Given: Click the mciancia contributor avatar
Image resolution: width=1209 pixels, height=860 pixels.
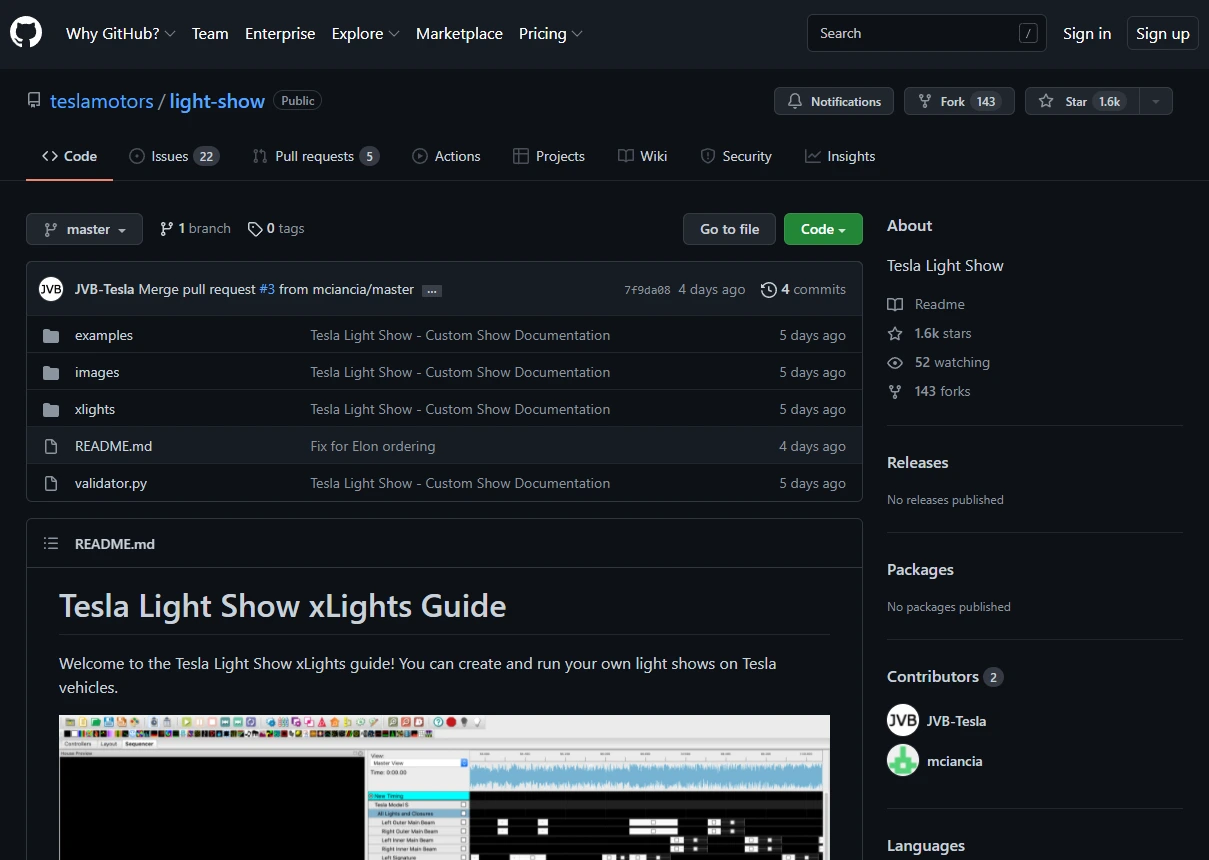Looking at the screenshot, I should coord(903,760).
